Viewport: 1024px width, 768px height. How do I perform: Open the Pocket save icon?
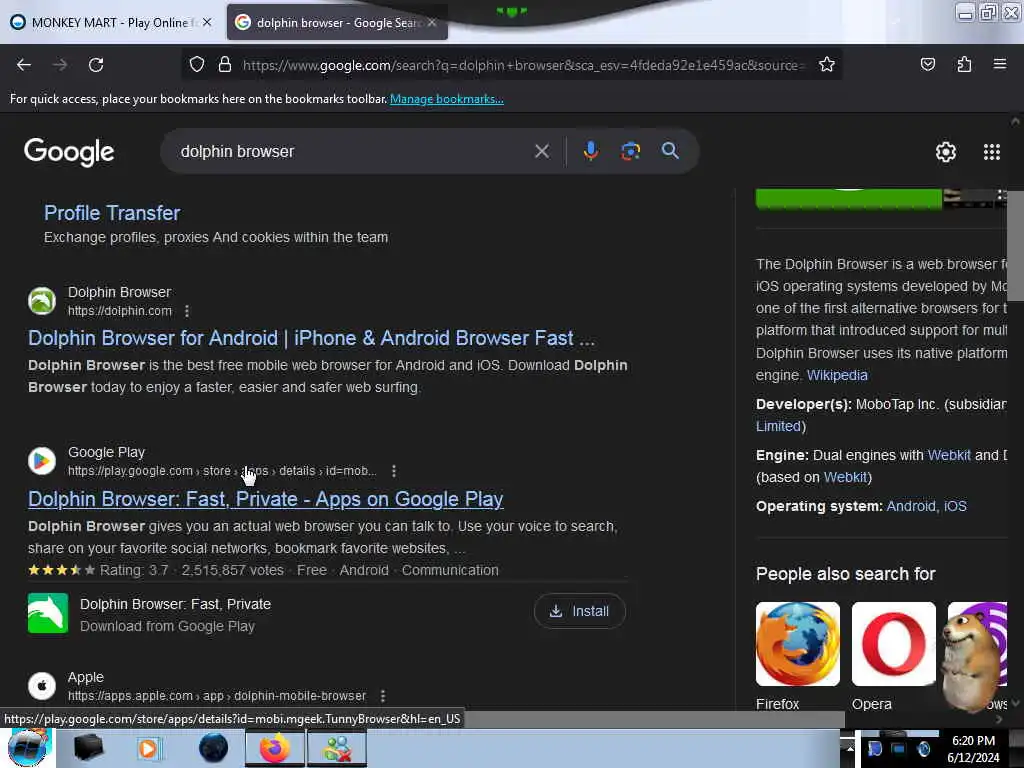tap(927, 64)
